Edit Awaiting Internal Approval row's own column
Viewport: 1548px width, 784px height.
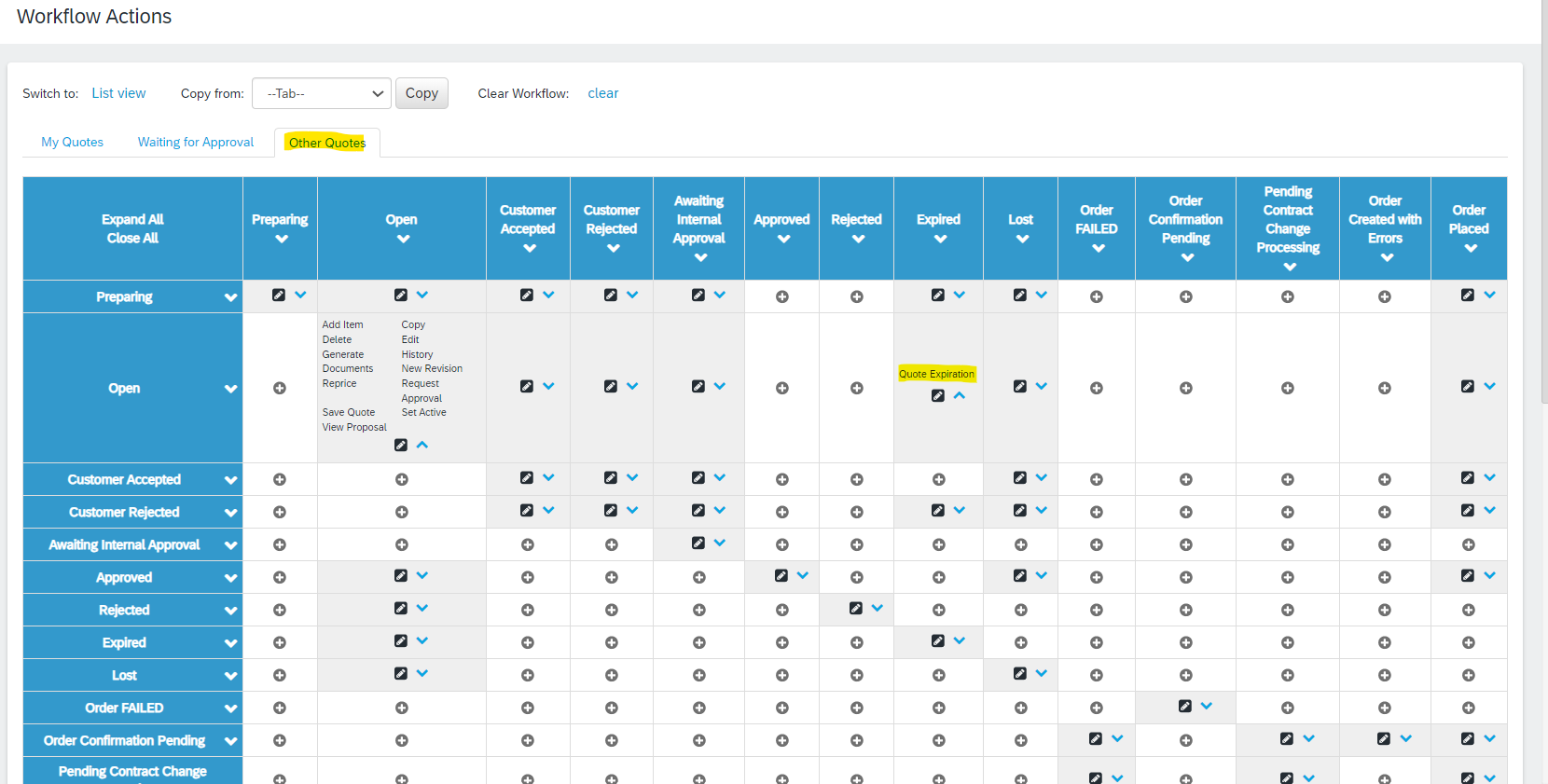698,543
